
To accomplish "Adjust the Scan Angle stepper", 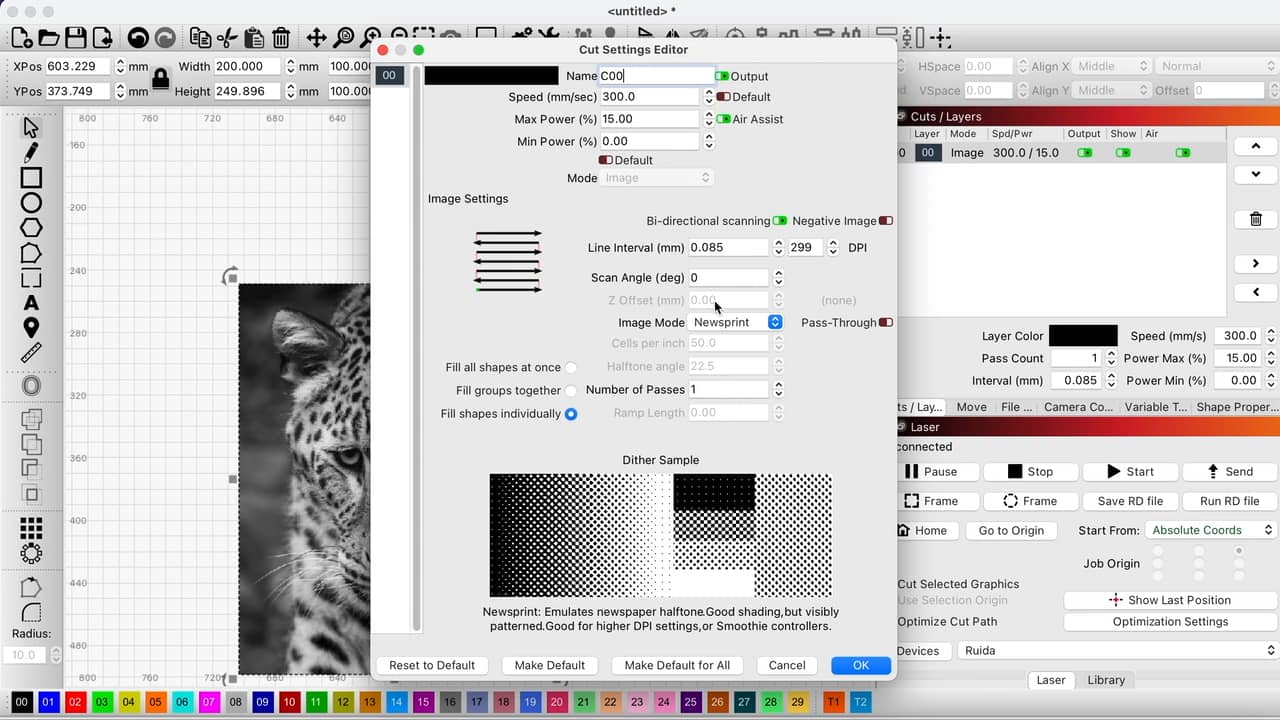I will pos(778,277).
